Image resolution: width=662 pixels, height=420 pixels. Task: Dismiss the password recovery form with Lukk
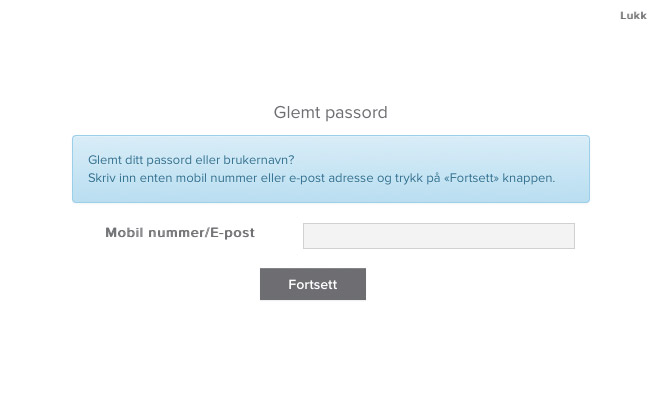[633, 16]
